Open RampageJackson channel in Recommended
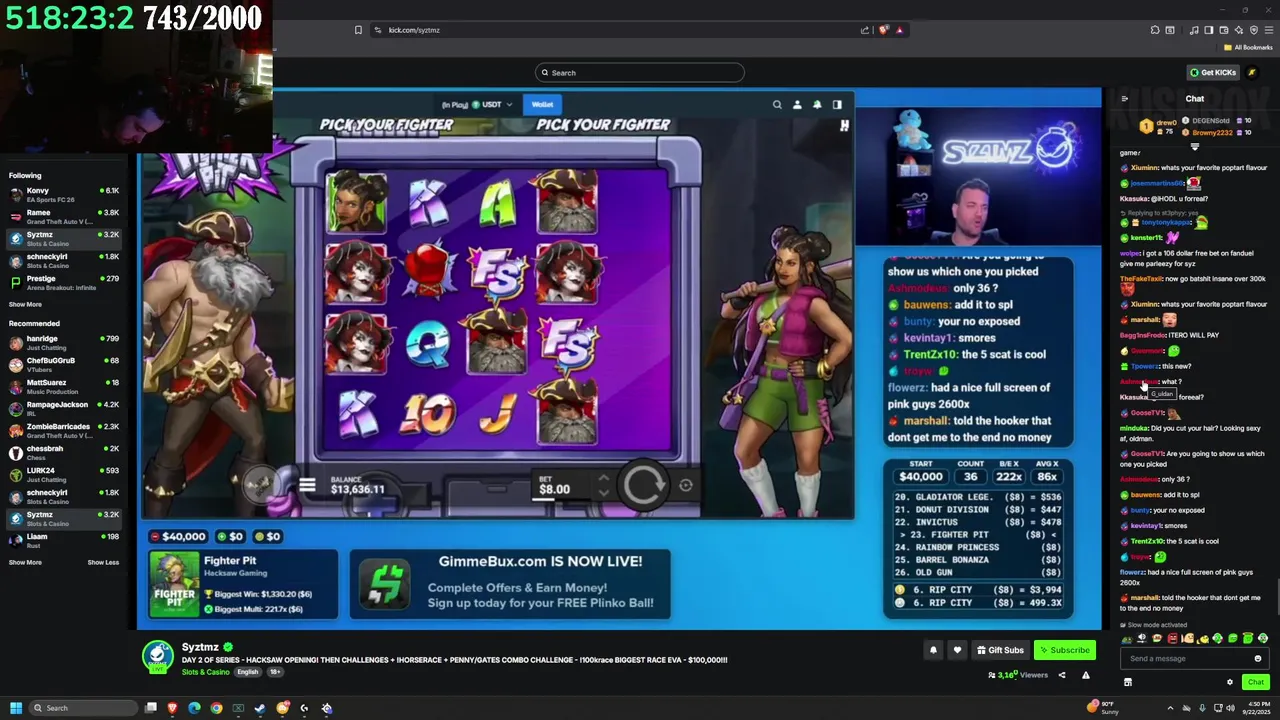This screenshot has height=720, width=1280. (x=64, y=408)
